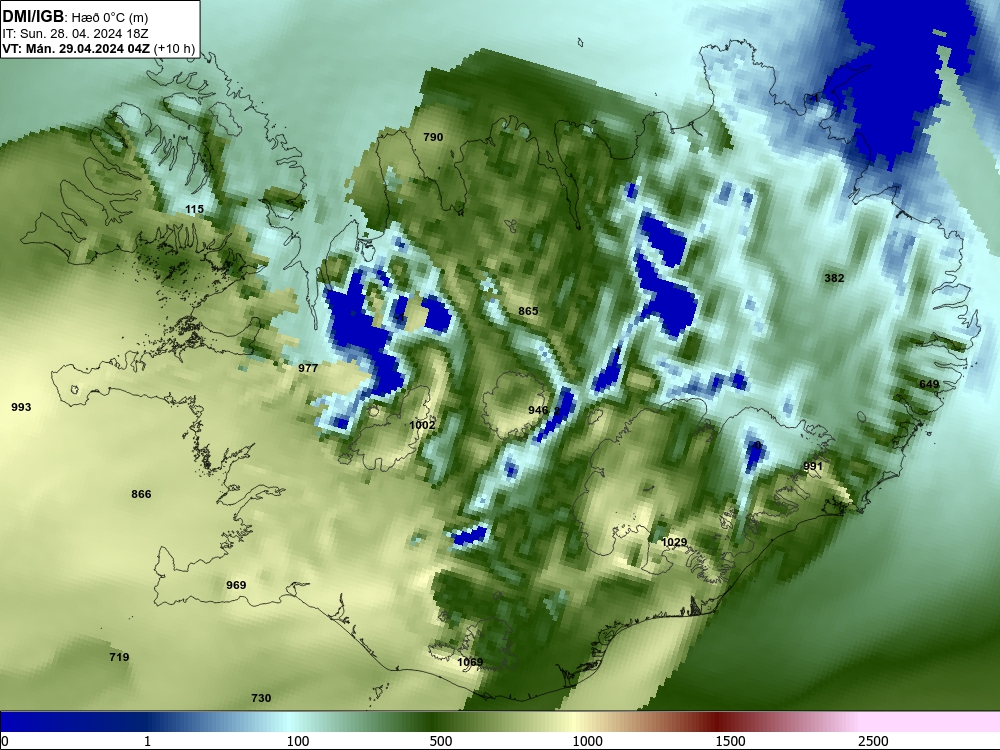Viewport: 1000px width, 750px height.
Task: Click the 969 height value
Action: [x=236, y=585]
